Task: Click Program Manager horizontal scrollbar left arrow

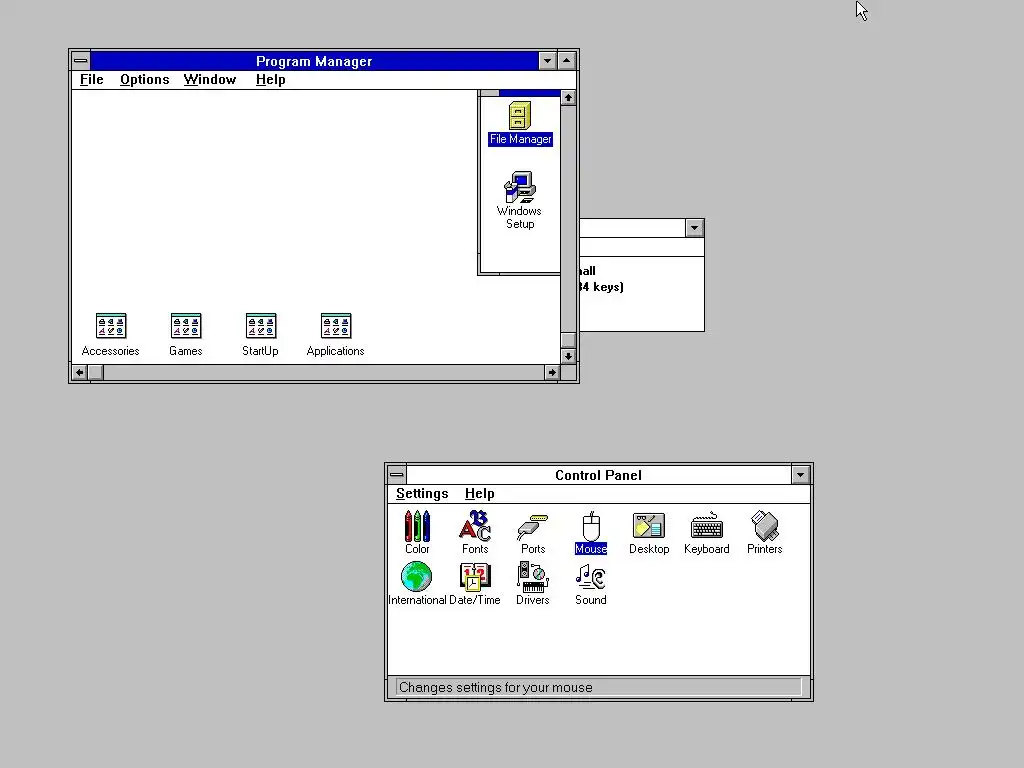Action: coord(80,372)
